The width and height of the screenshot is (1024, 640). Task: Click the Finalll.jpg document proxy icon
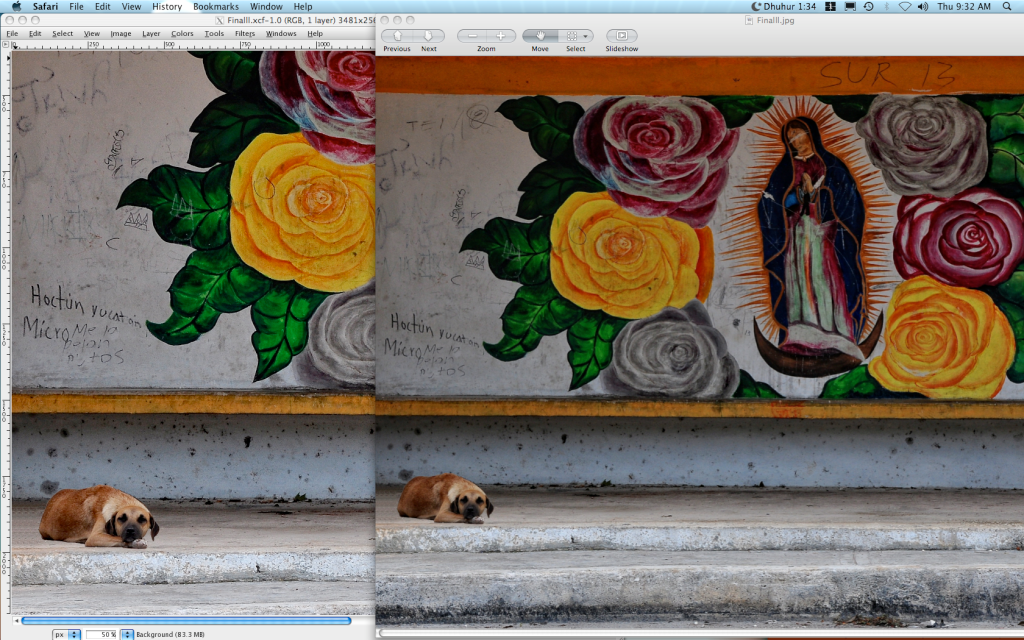coord(749,20)
